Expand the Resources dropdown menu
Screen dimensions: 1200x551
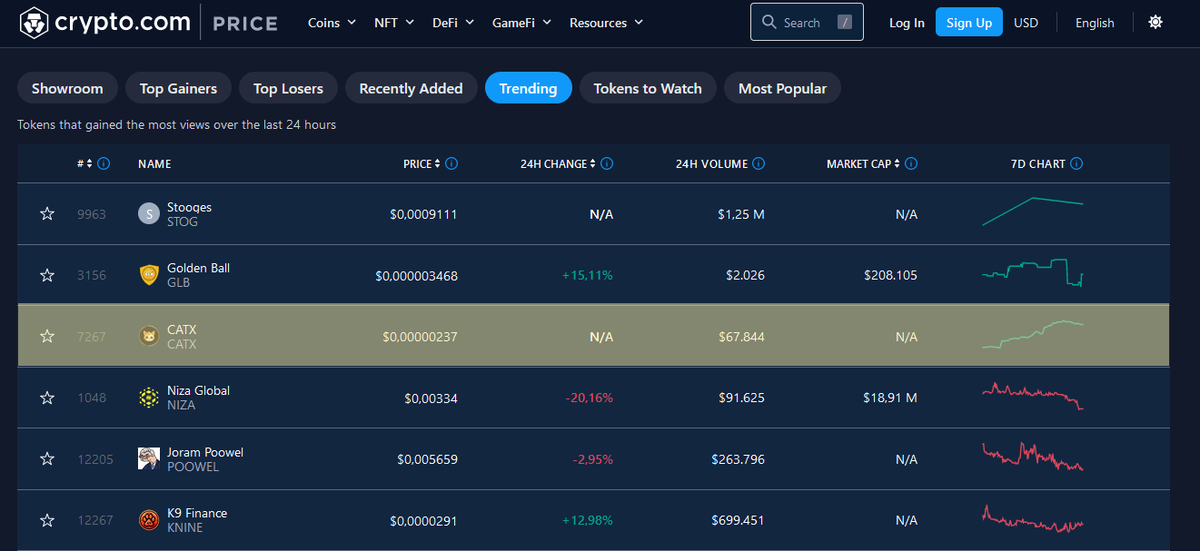606,22
